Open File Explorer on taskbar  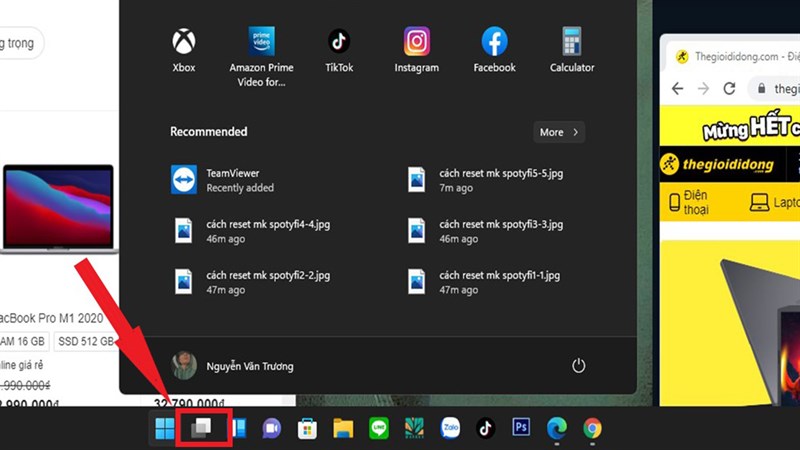[x=343, y=429]
